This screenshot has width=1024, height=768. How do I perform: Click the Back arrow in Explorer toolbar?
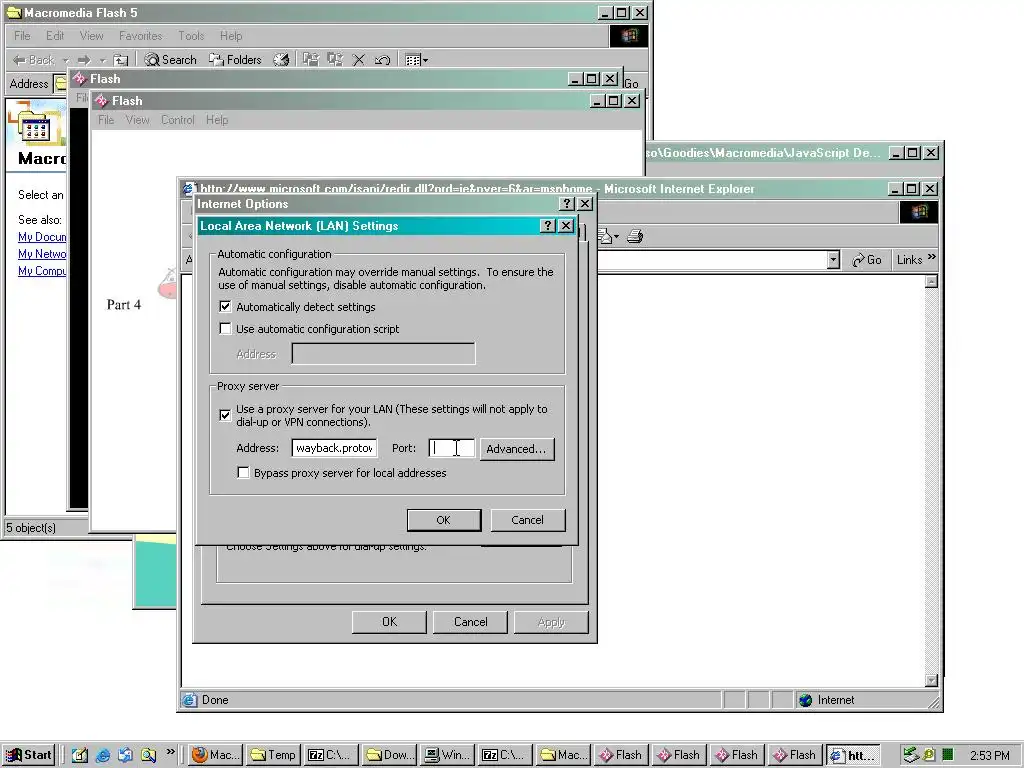(33, 60)
